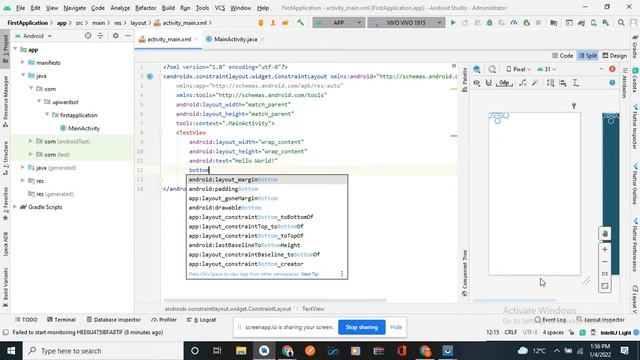Zoom in preview with plus button
The image size is (640, 360).
[605, 249]
